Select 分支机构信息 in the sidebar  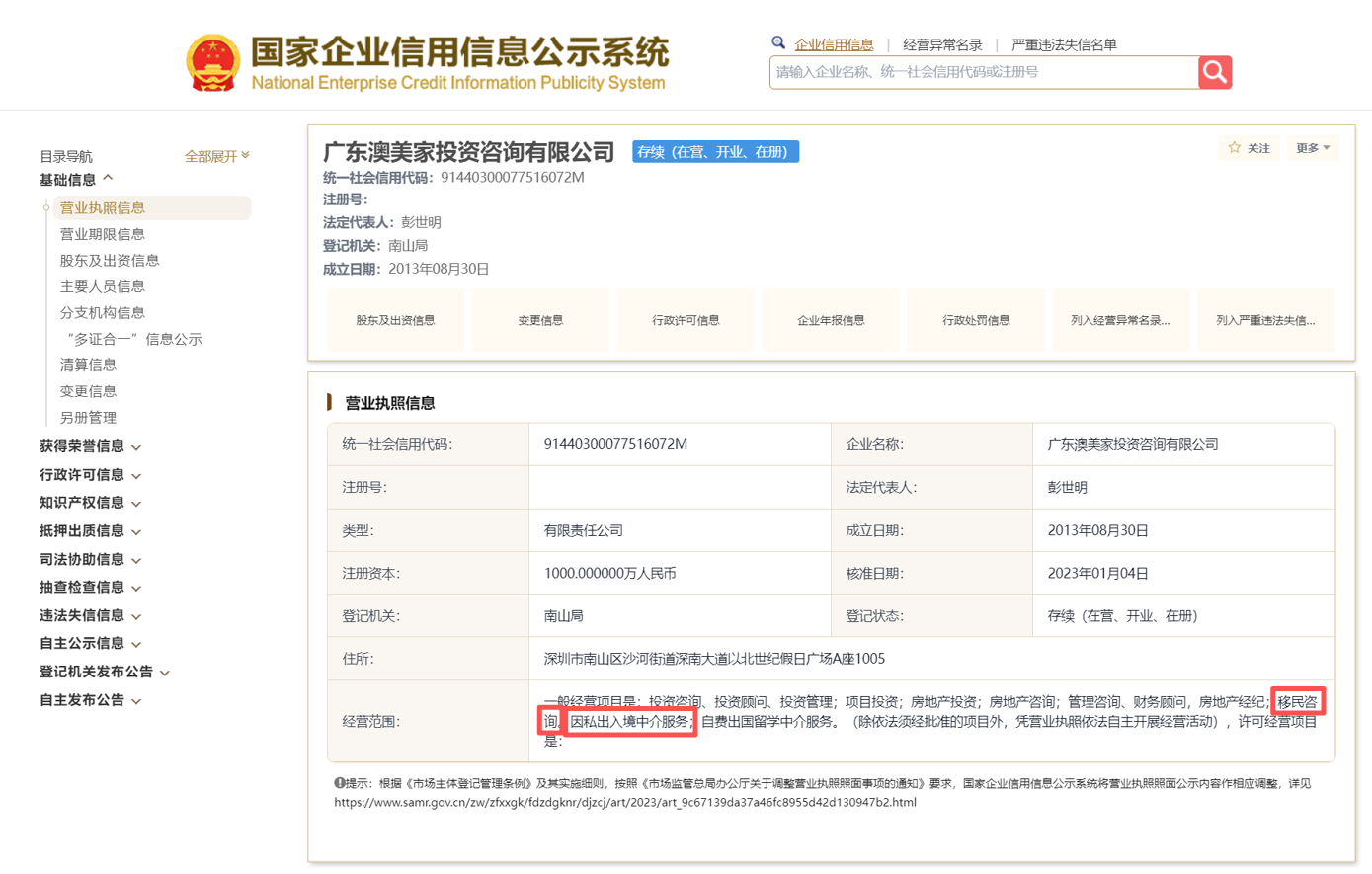click(x=103, y=312)
